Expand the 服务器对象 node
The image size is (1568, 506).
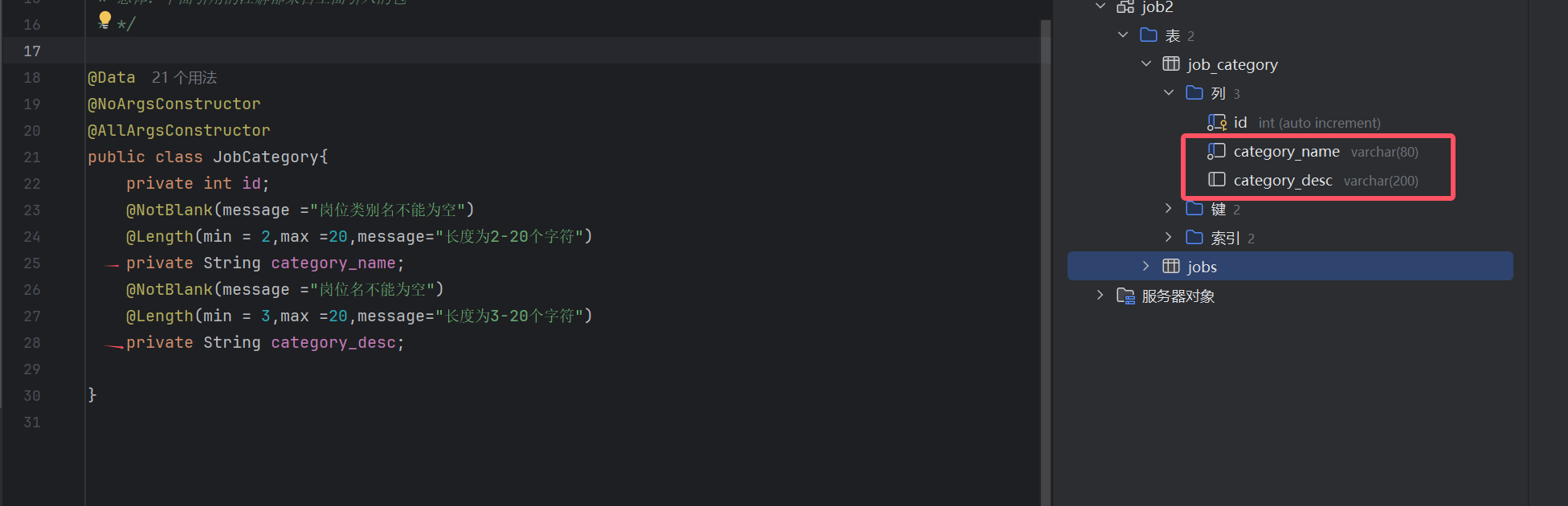tap(1100, 296)
